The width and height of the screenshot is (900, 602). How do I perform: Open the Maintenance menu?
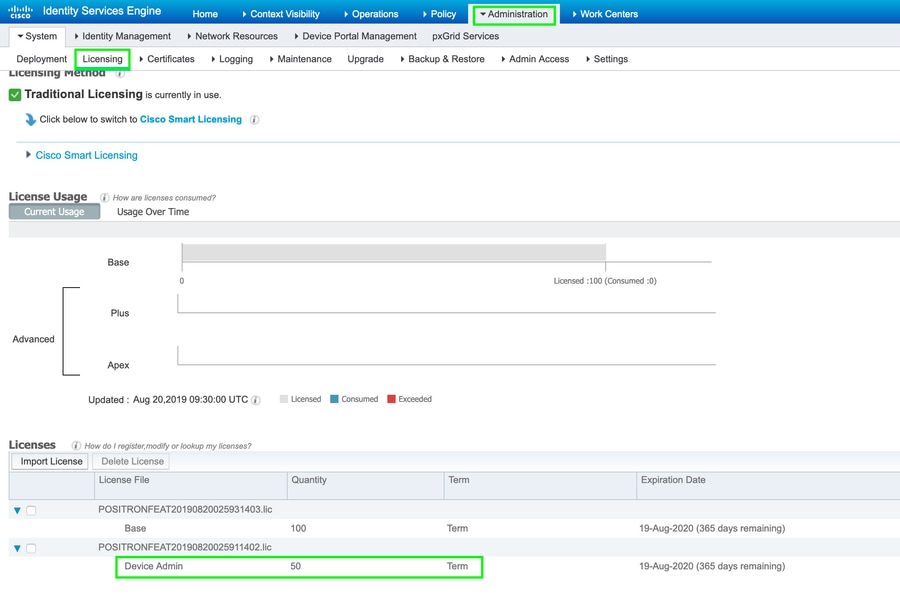[301, 59]
